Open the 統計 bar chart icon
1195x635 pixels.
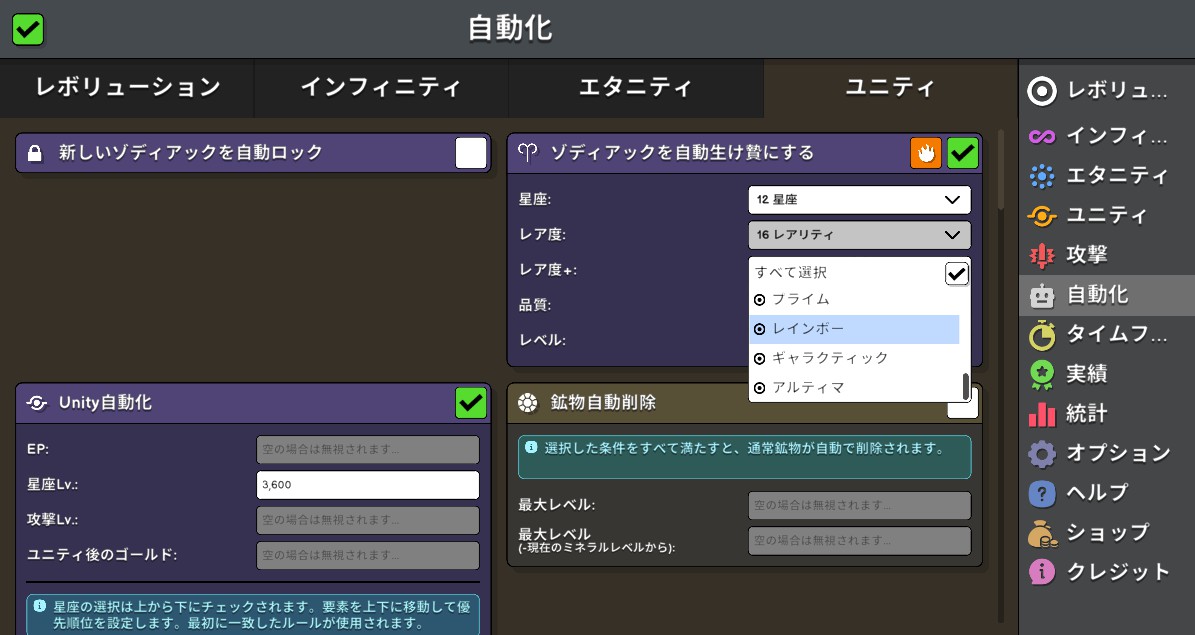click(x=1042, y=414)
